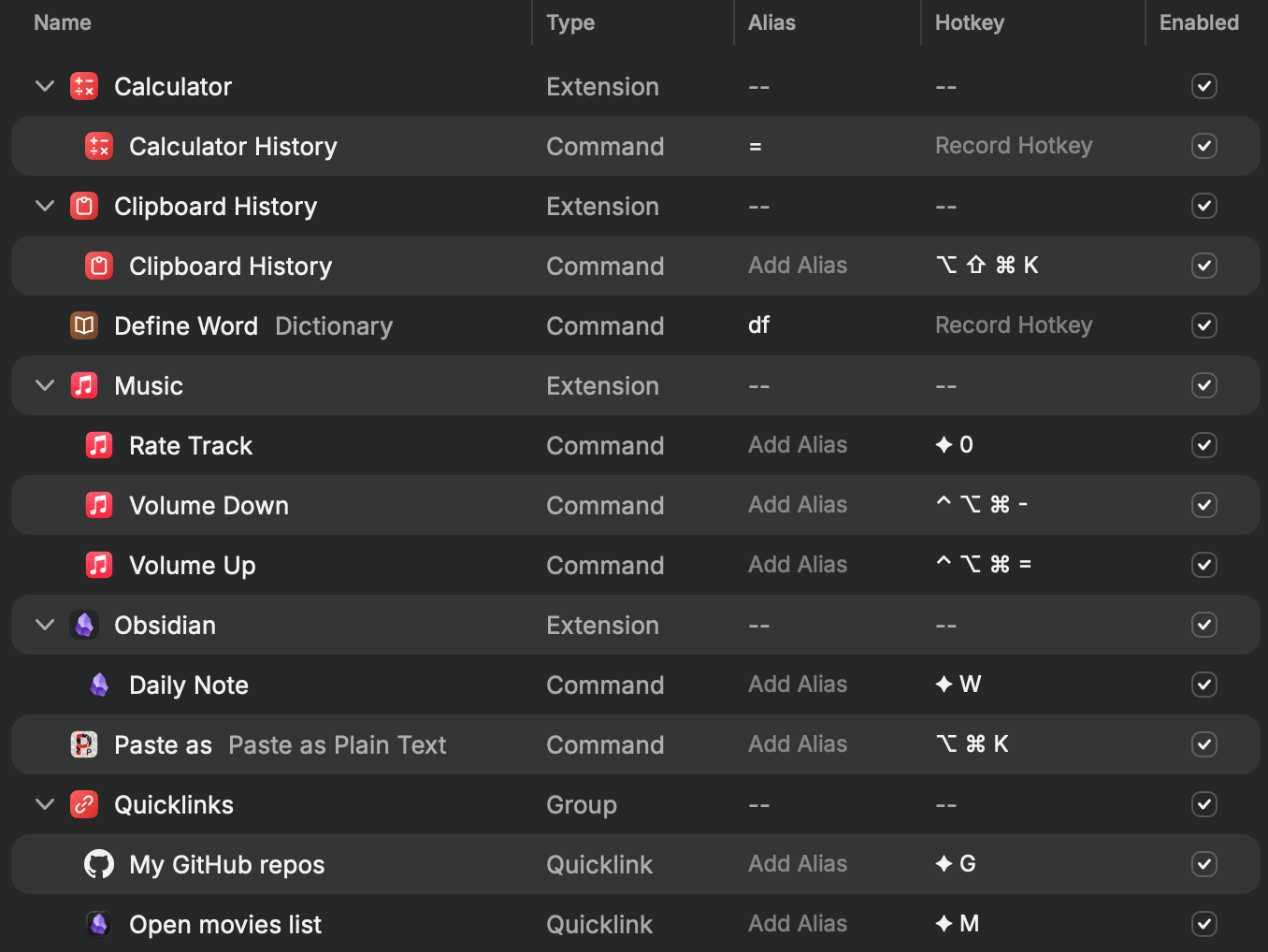
Task: Toggle the Enabled checkbox for Paste as
Action: [x=1204, y=744]
